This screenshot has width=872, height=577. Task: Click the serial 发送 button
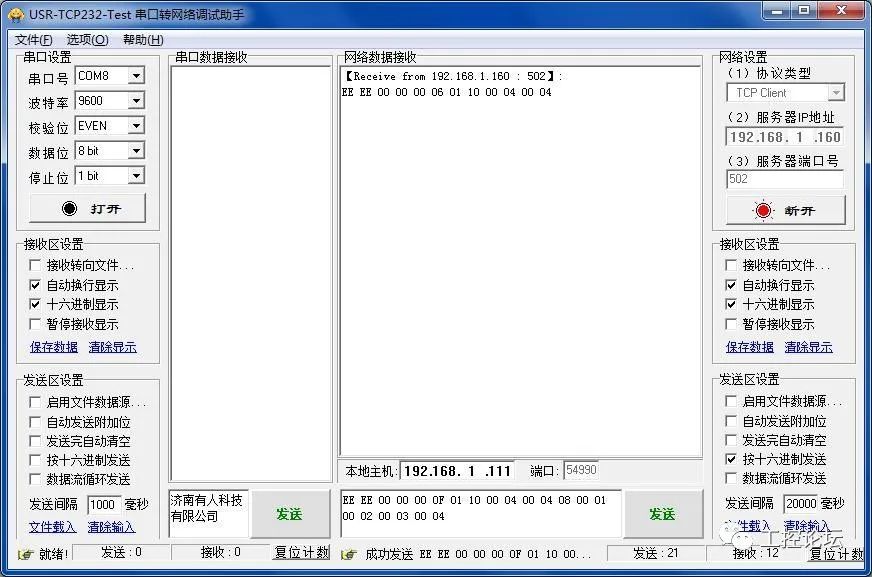coord(289,514)
